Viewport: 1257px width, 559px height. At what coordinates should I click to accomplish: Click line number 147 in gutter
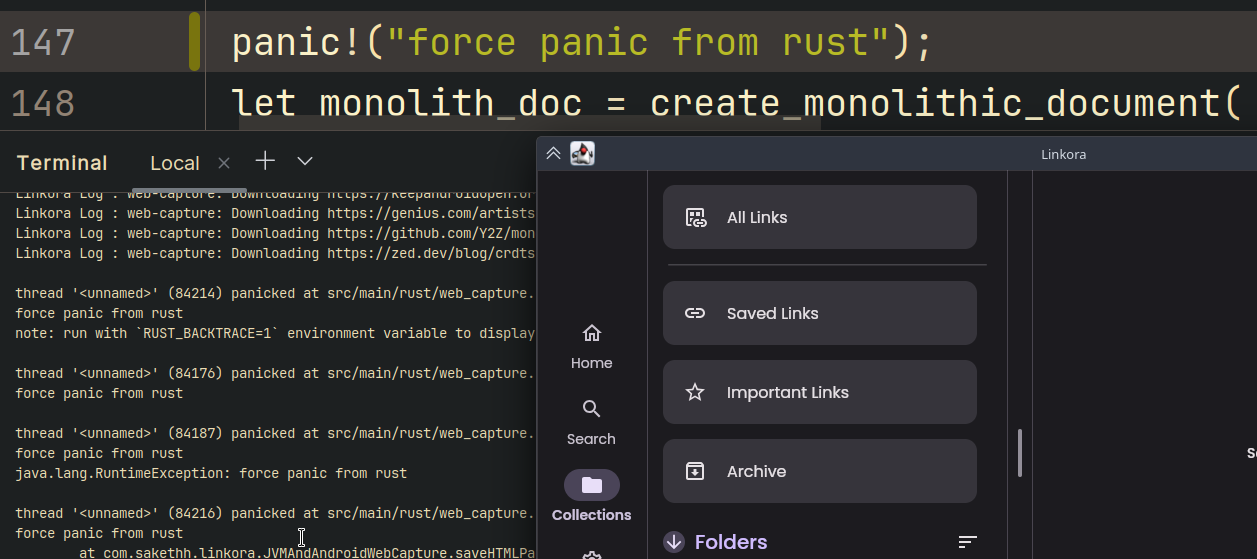tap(44, 42)
